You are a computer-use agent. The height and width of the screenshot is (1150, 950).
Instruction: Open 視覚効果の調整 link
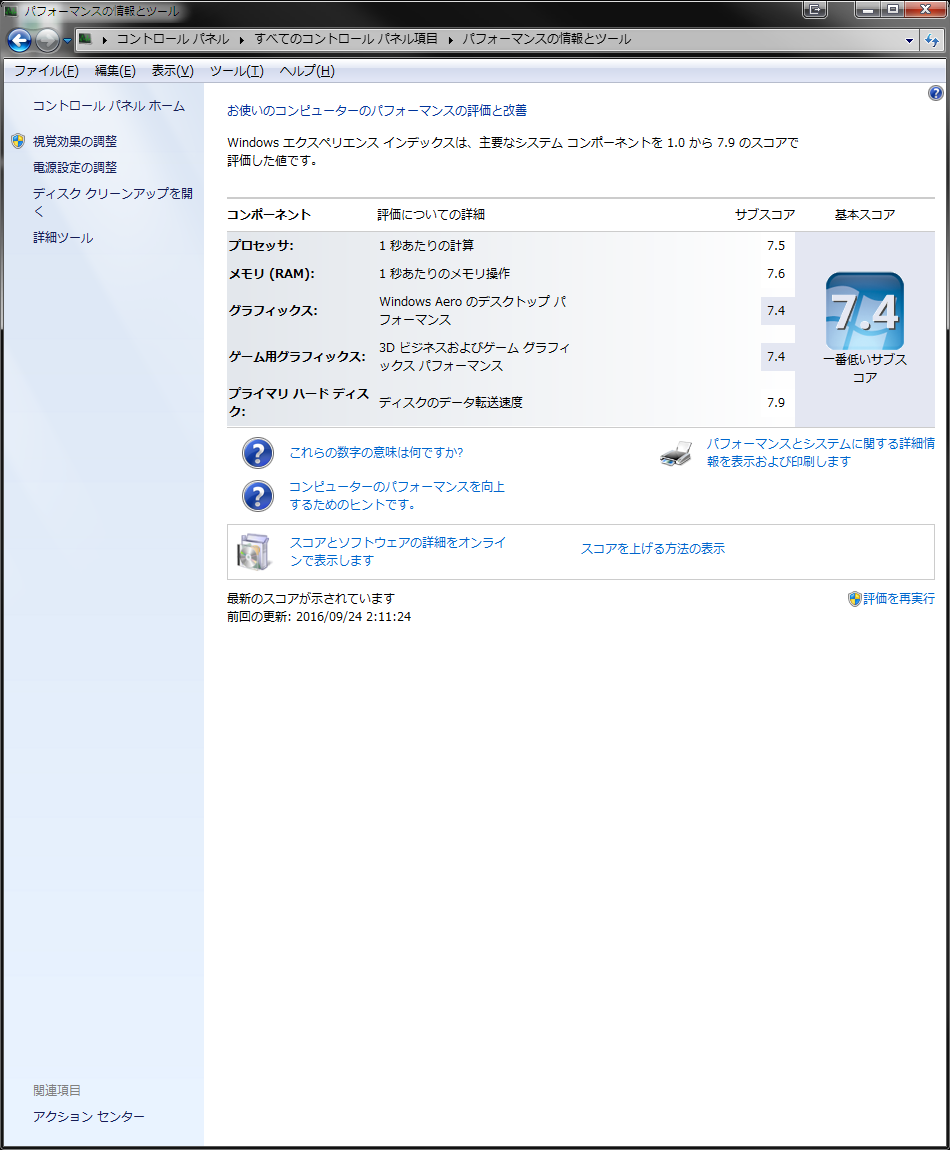coord(75,142)
